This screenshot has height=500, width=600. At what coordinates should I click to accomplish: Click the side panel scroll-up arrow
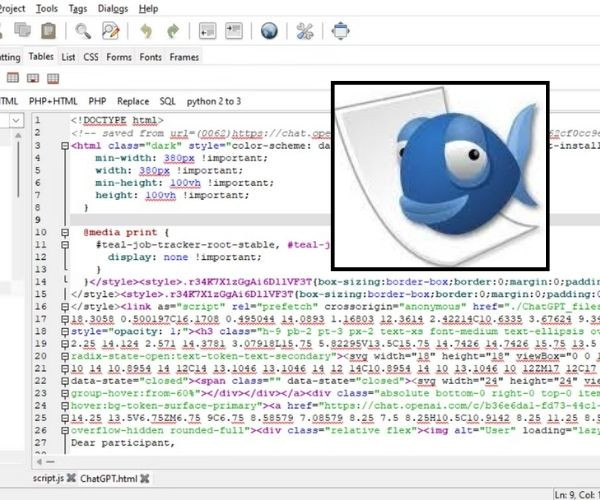18,135
